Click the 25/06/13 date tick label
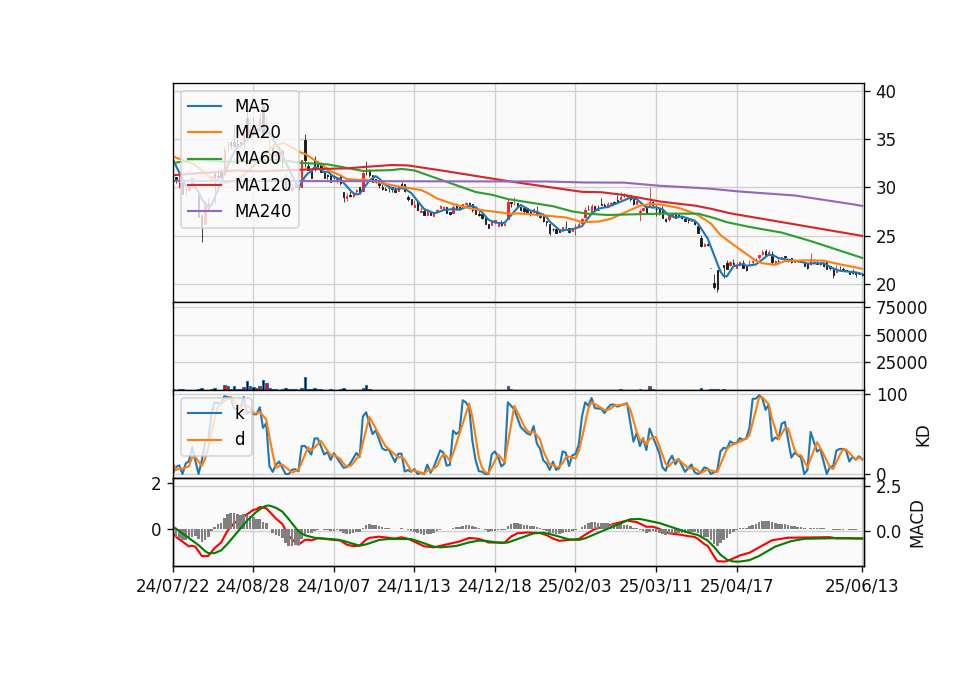The width and height of the screenshot is (960, 690). coord(862,586)
